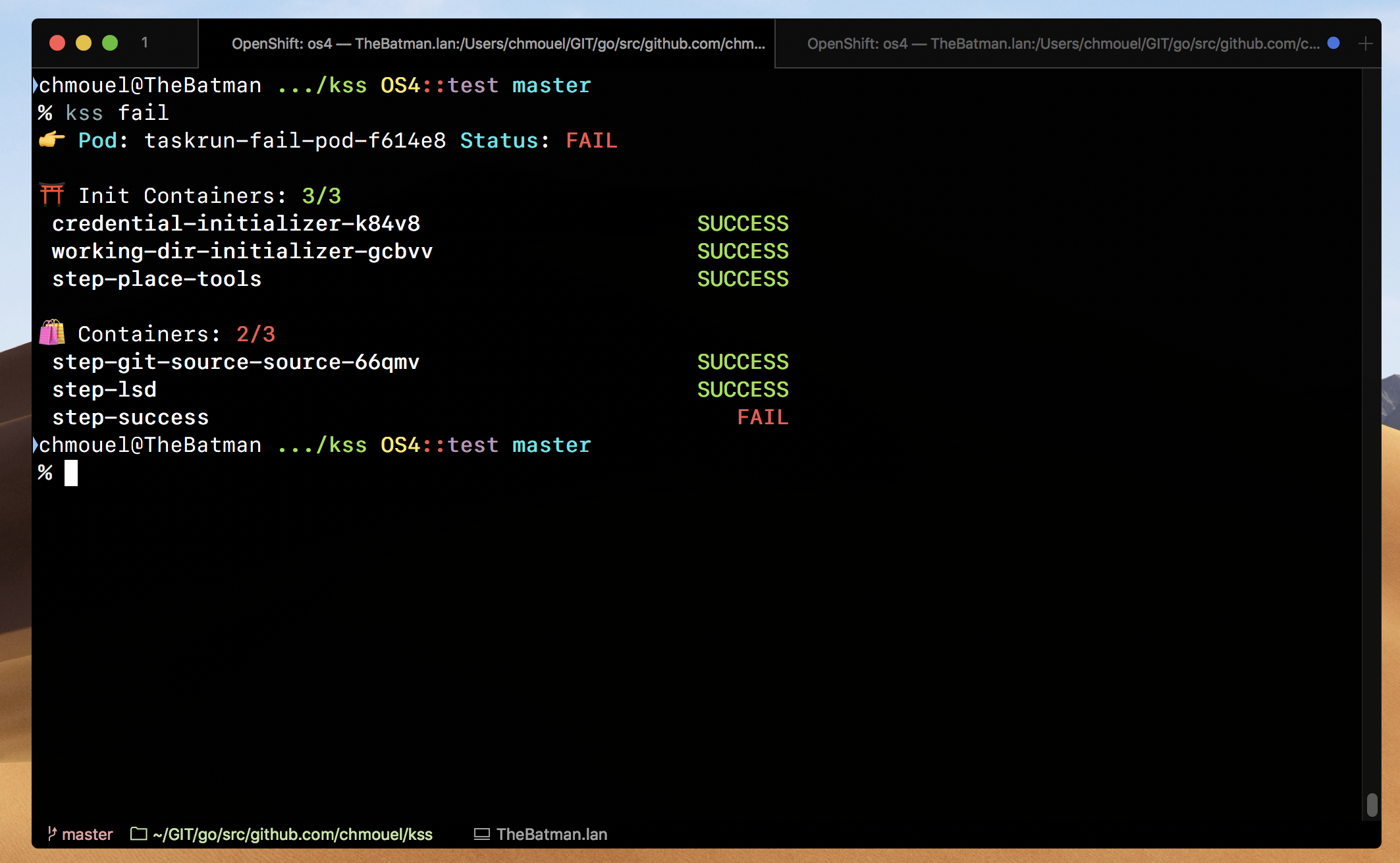Viewport: 1400px width, 863px height.
Task: Click master branch label in status bar
Action: pos(87,834)
